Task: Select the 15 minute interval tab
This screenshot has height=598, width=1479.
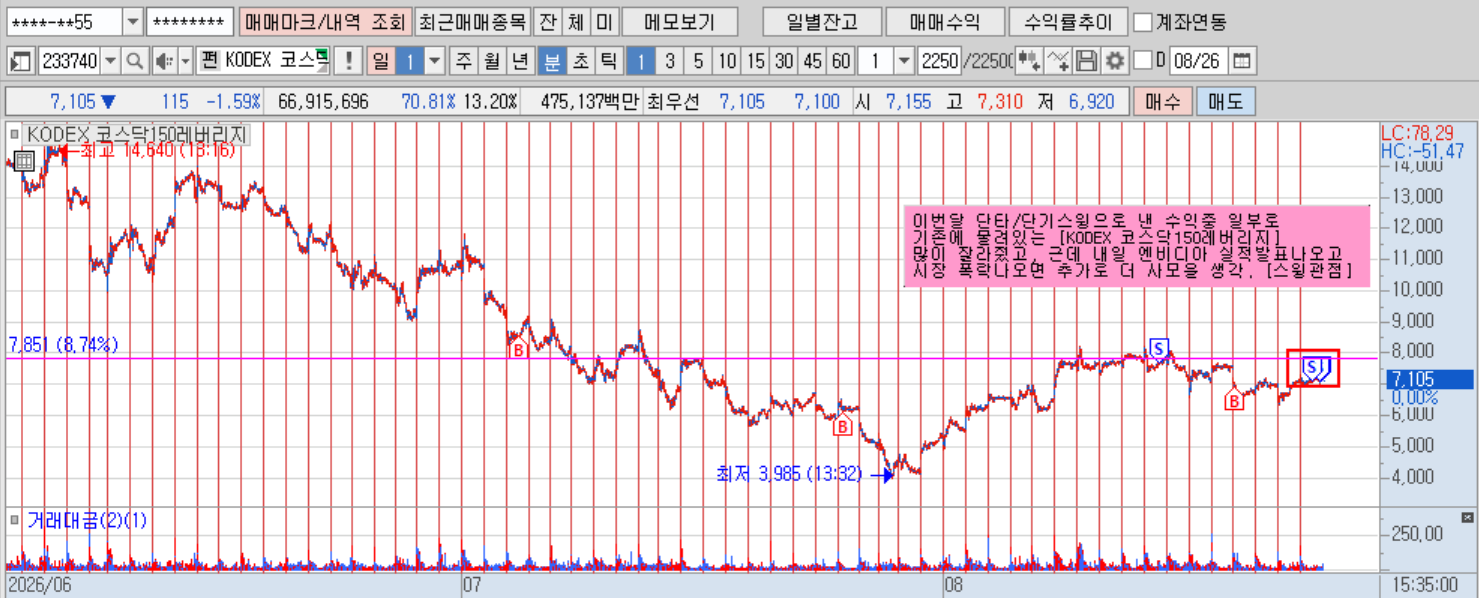Action: pyautogui.click(x=755, y=62)
